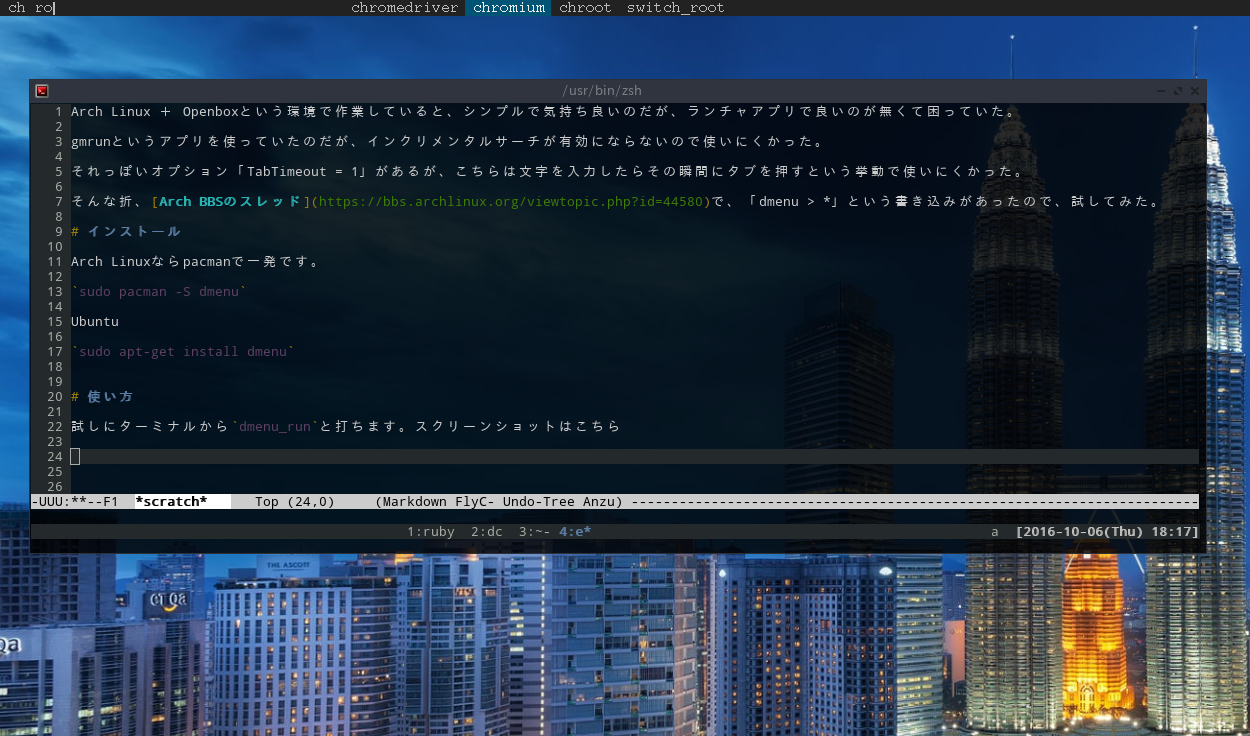Activate tmux window 4:e*
Image resolution: width=1250 pixels, height=736 pixels.
(x=574, y=531)
